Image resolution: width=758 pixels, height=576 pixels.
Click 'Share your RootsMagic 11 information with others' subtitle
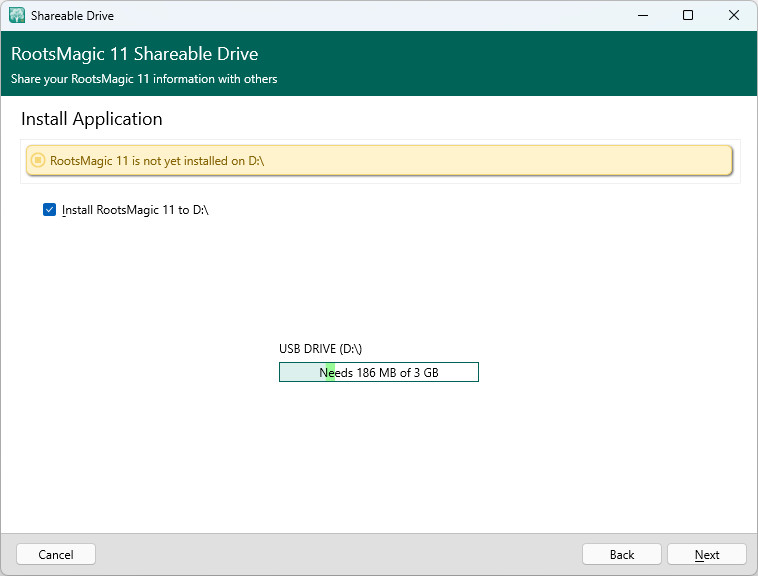tap(144, 79)
